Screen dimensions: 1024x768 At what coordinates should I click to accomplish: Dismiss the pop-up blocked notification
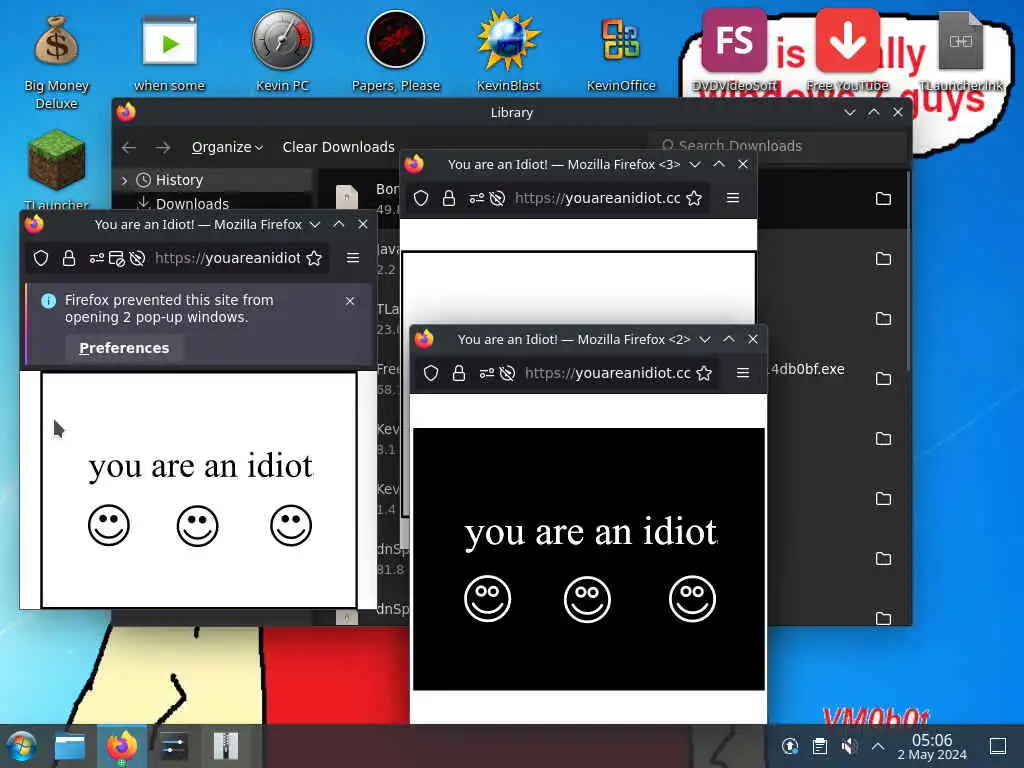(x=350, y=301)
